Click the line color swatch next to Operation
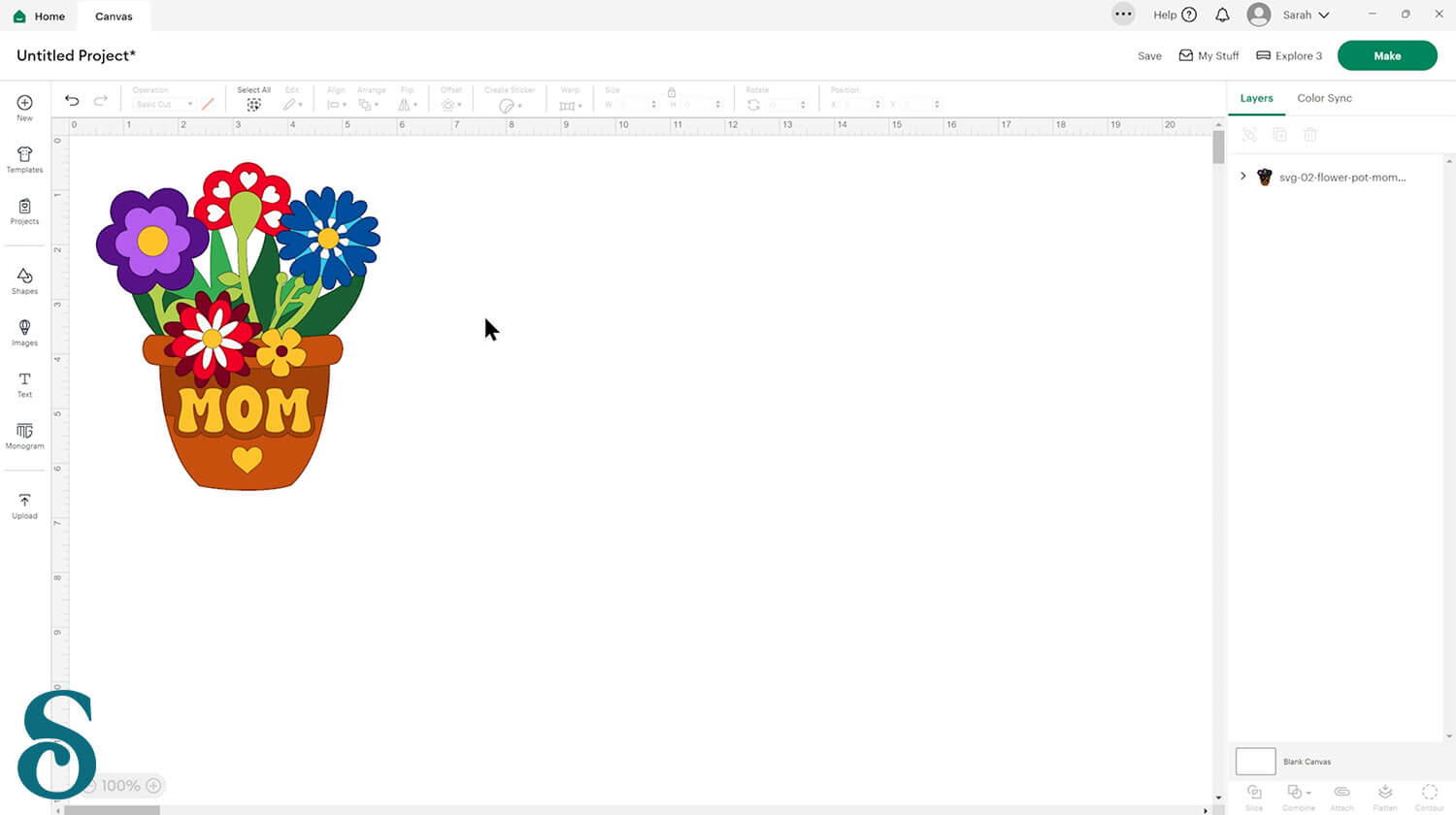The width and height of the screenshot is (1456, 815). point(208,104)
